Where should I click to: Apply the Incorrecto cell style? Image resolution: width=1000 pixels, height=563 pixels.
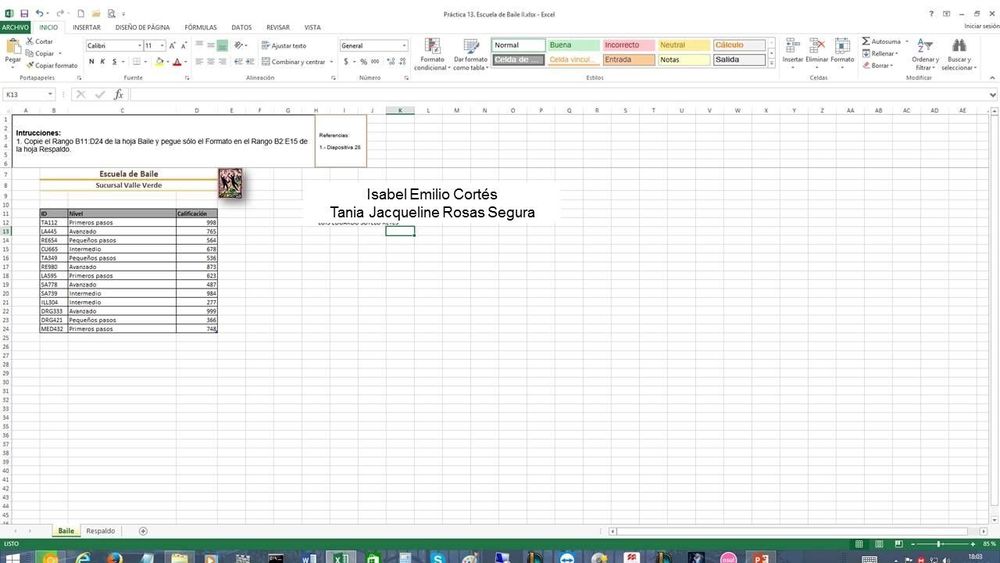click(627, 45)
